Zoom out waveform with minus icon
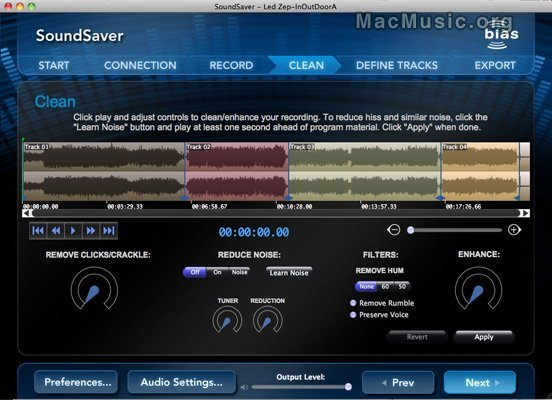Screen dimensions: 552x400 click(393, 230)
